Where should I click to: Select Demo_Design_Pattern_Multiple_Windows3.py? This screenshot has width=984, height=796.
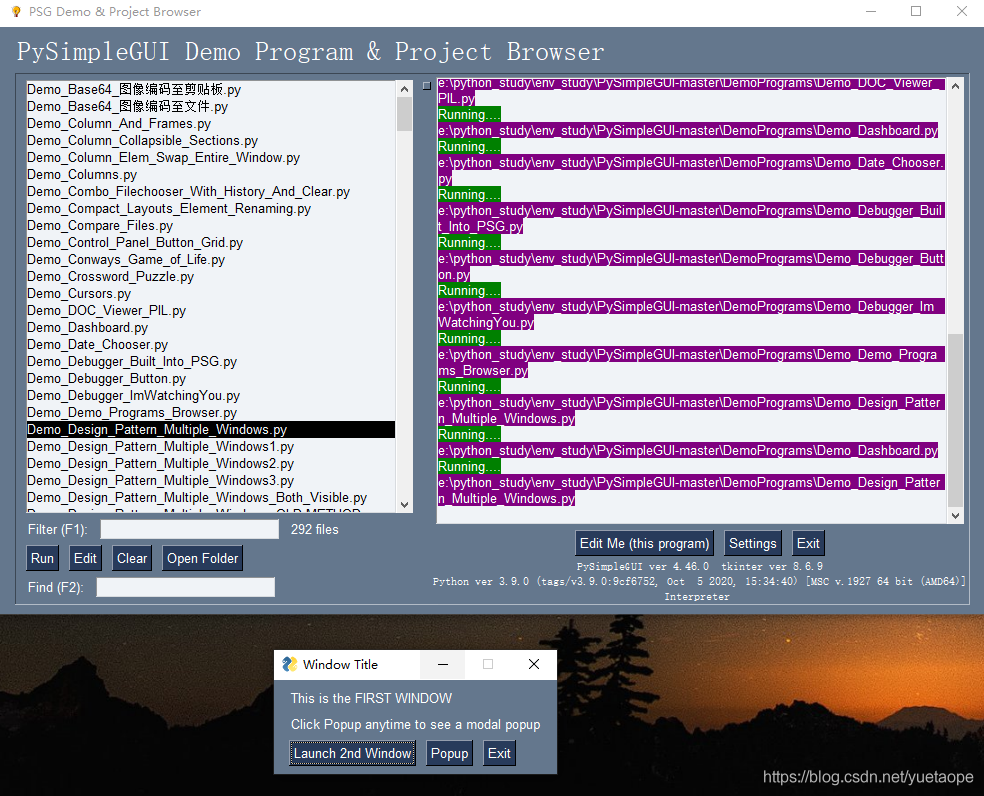211,480
